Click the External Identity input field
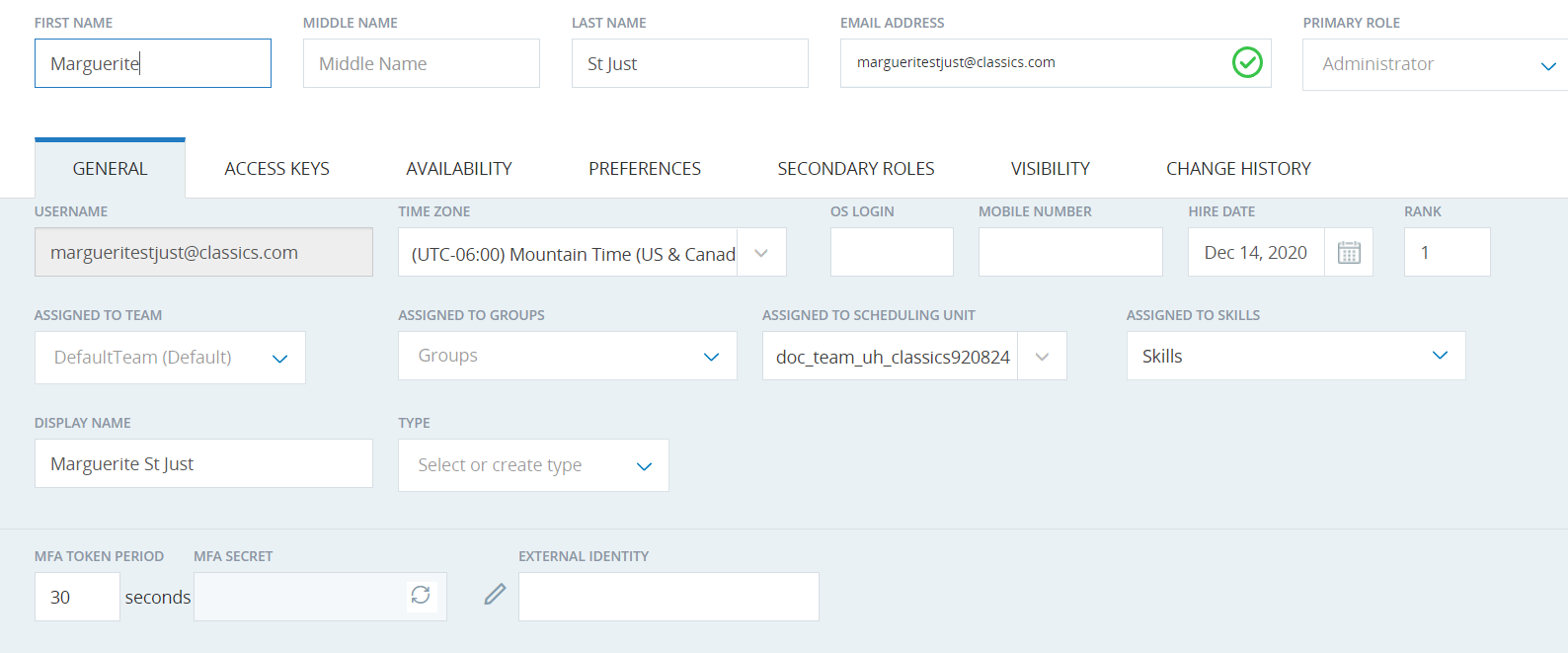This screenshot has height=653, width=1568. pos(668,597)
